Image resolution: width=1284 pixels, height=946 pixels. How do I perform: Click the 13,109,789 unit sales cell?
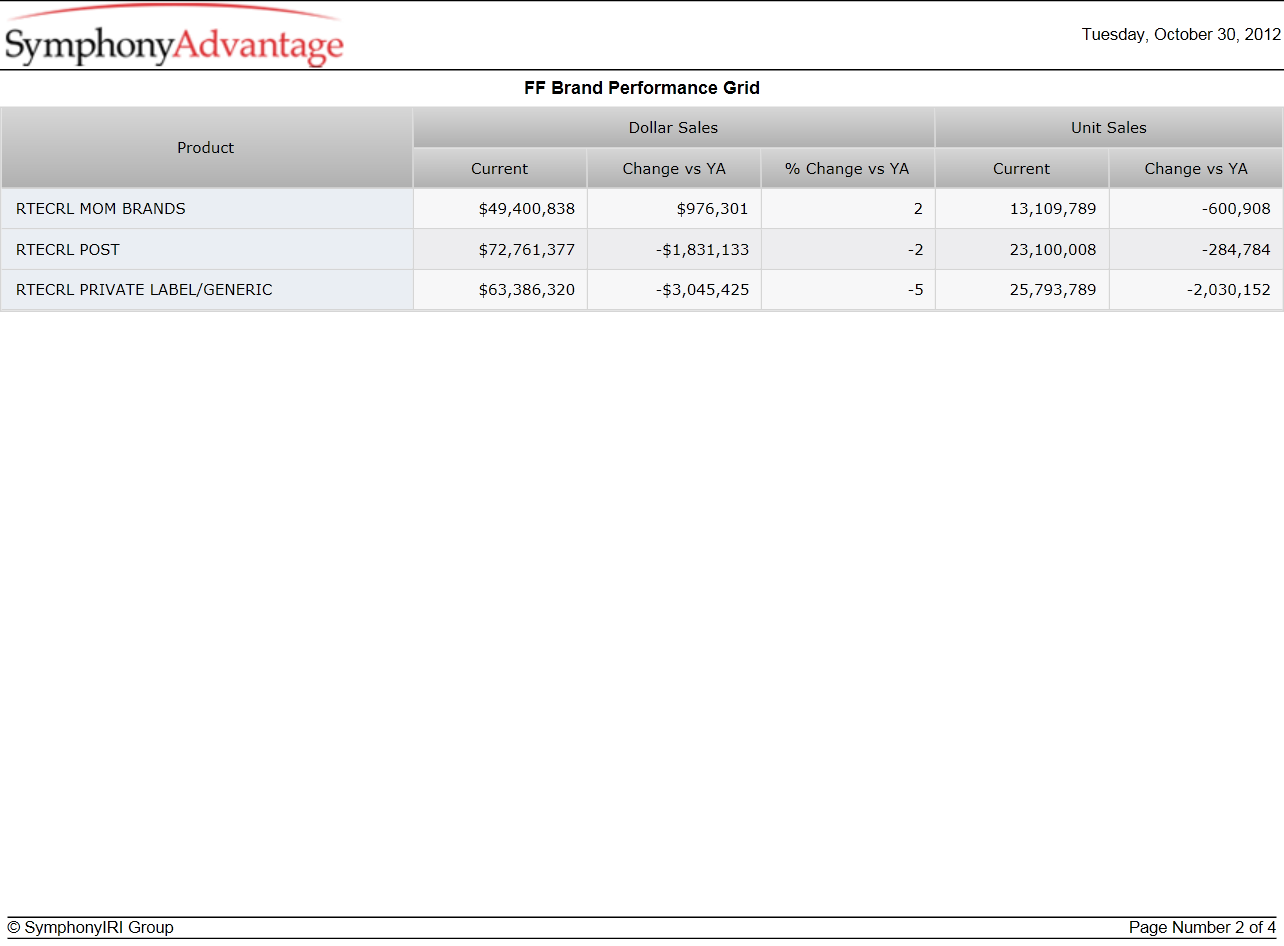point(1022,209)
